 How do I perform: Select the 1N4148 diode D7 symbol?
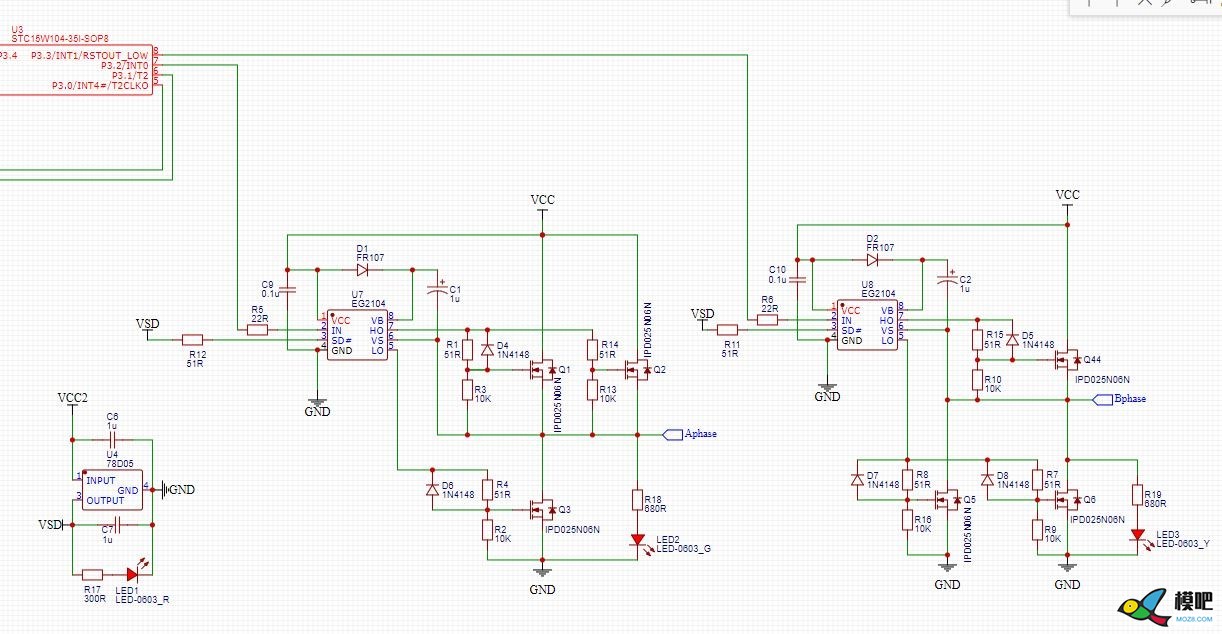pyautogui.click(x=857, y=479)
